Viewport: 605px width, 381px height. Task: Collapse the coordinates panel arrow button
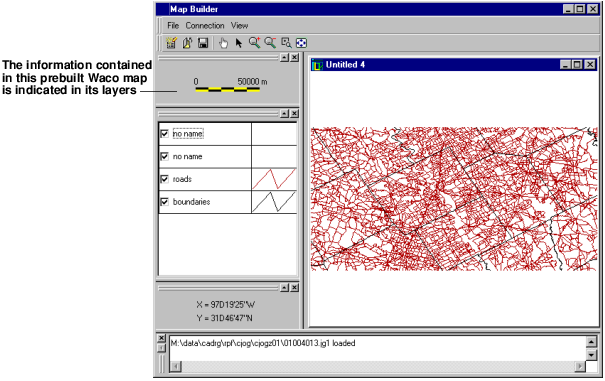tap(284, 288)
